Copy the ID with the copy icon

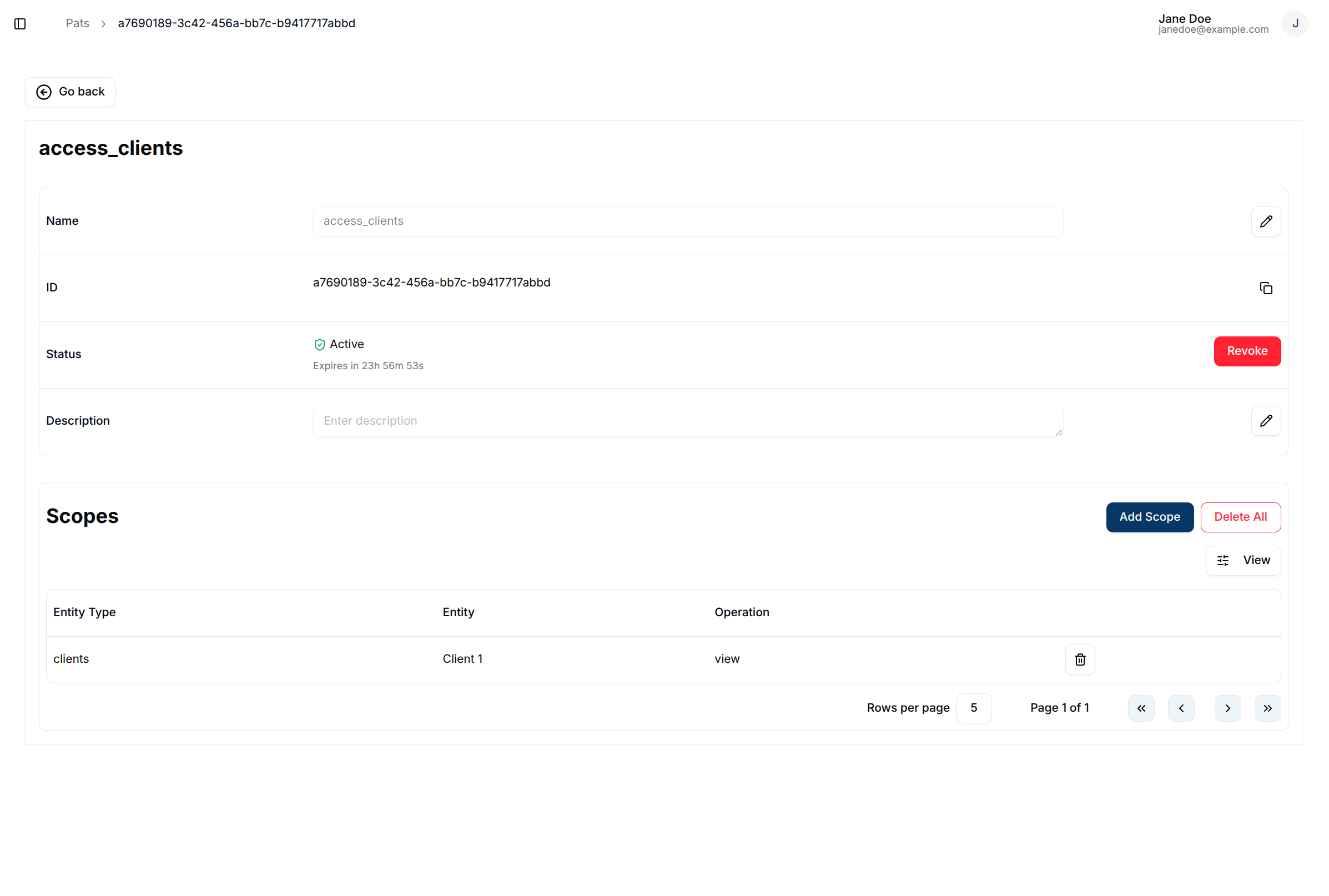(x=1266, y=288)
